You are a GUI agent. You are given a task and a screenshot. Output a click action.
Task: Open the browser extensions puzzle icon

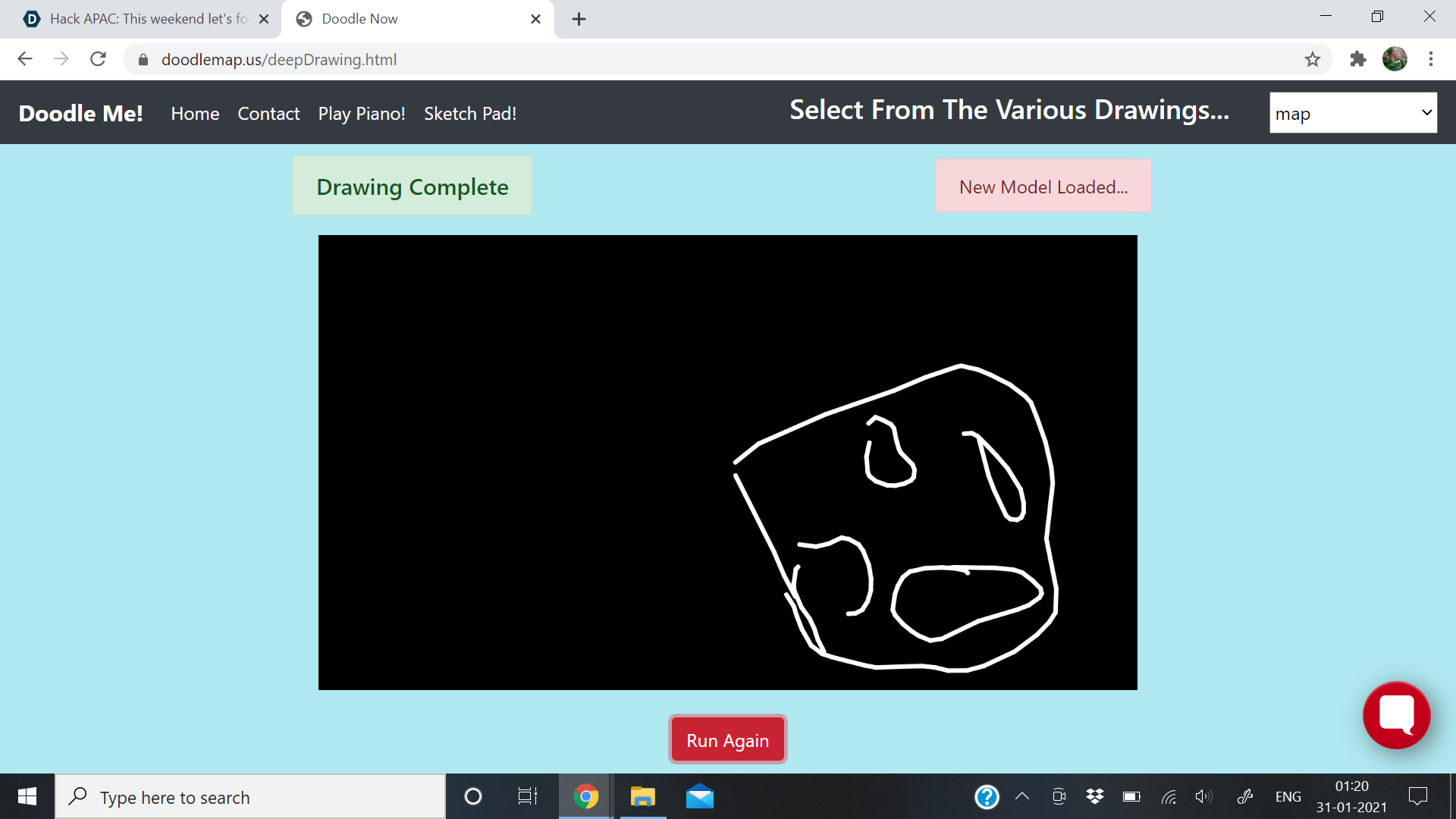tap(1357, 59)
